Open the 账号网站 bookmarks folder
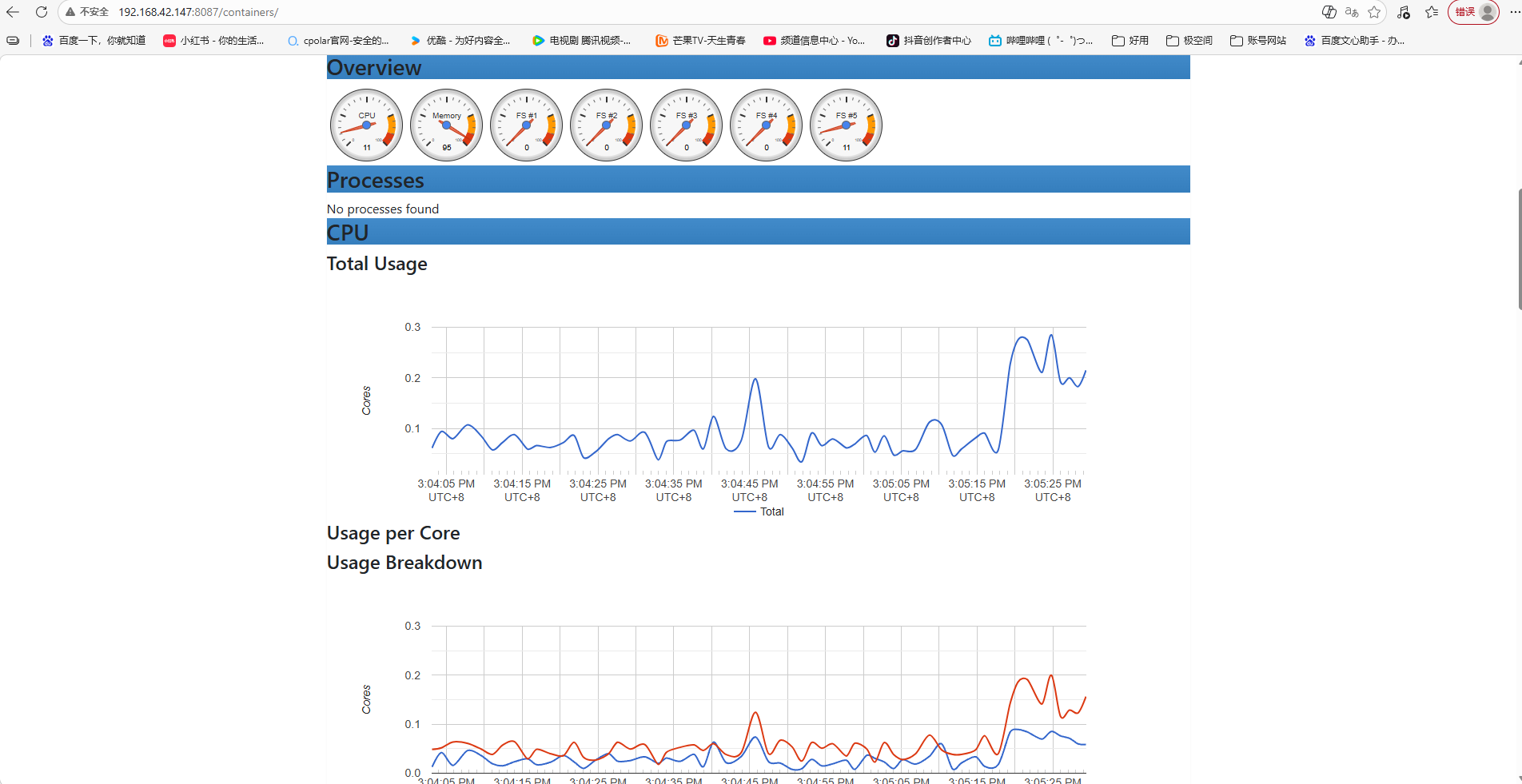The image size is (1522, 784). point(1258,41)
